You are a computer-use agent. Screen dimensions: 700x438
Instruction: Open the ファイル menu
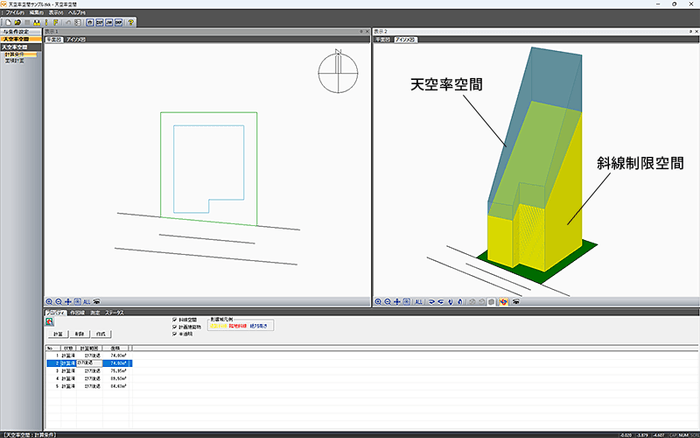coord(15,12)
